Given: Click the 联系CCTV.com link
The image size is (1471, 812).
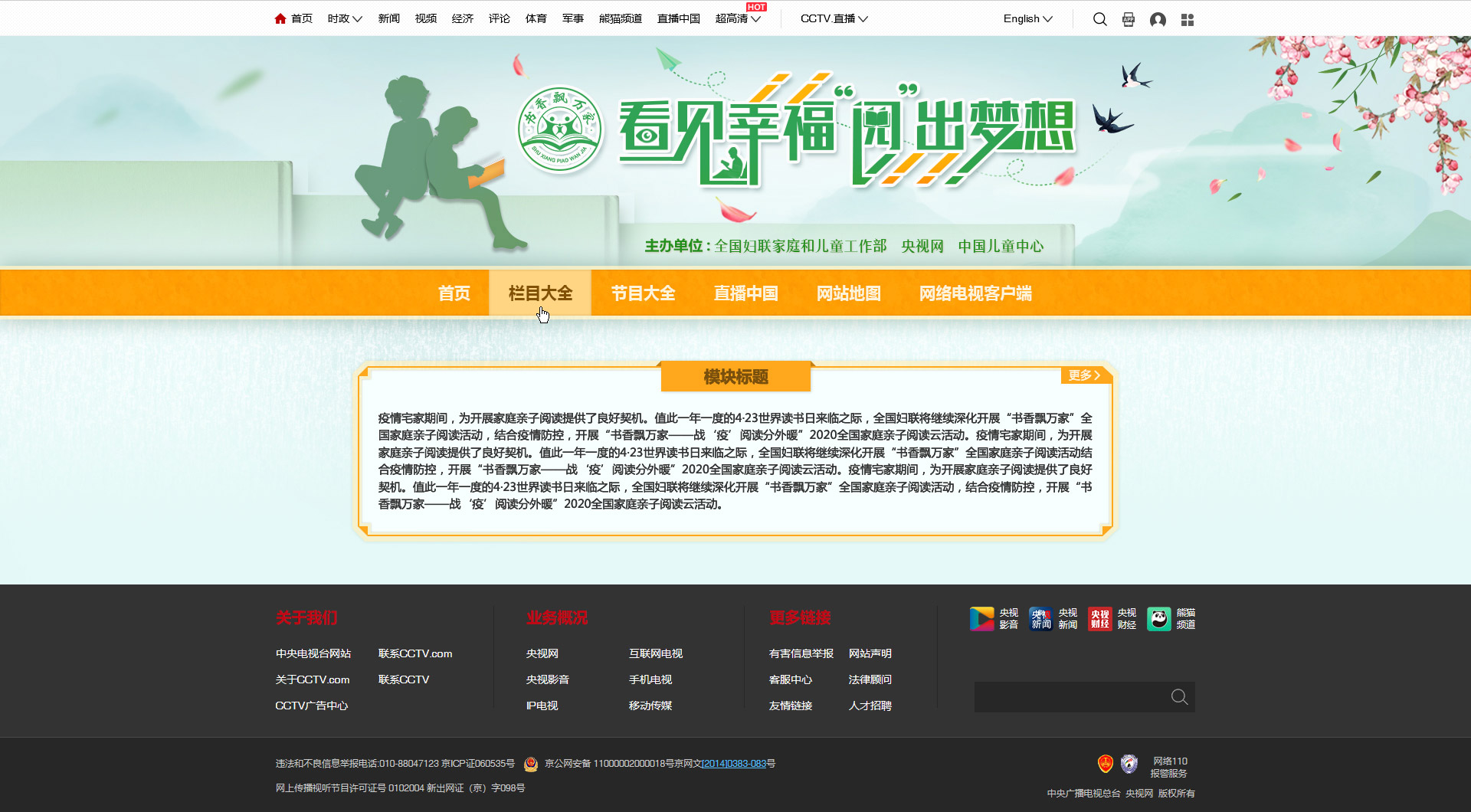Looking at the screenshot, I should coord(415,653).
